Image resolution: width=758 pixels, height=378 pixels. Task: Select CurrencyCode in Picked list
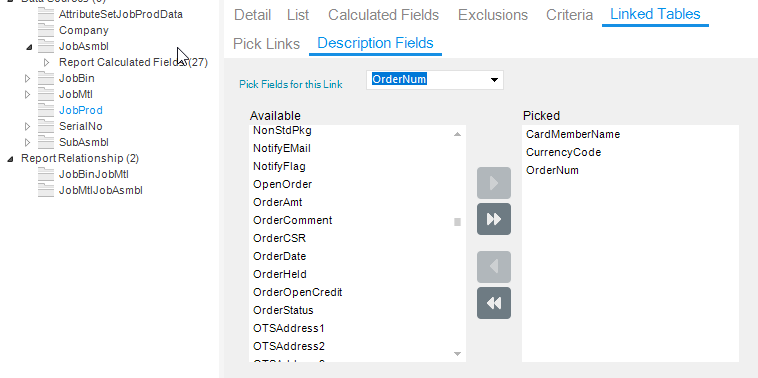tap(564, 152)
